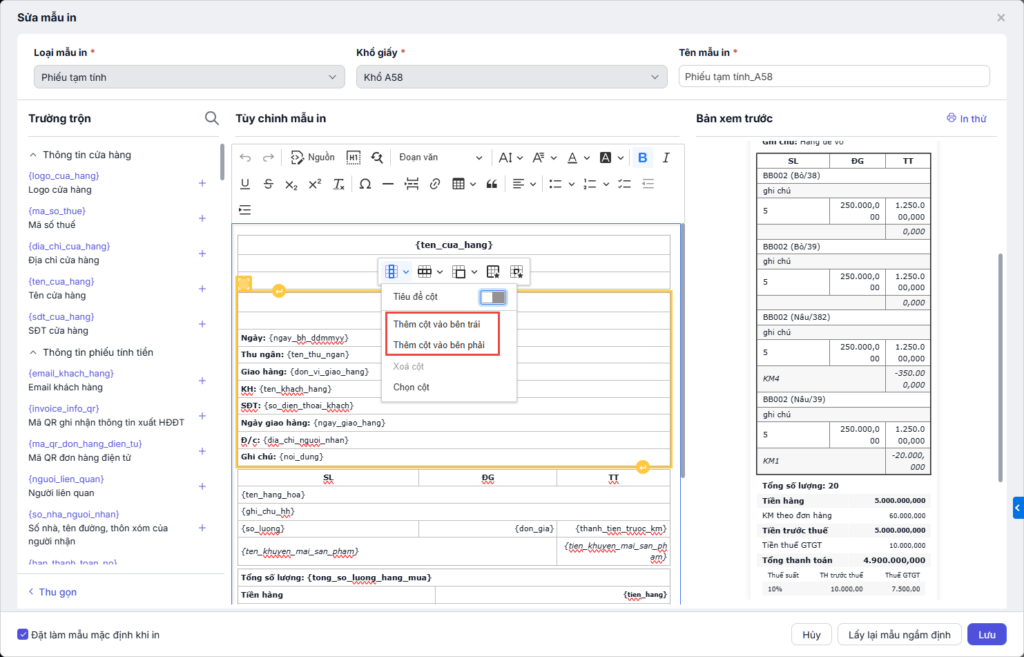
Task: Click the find and replace icon
Action: [377, 157]
